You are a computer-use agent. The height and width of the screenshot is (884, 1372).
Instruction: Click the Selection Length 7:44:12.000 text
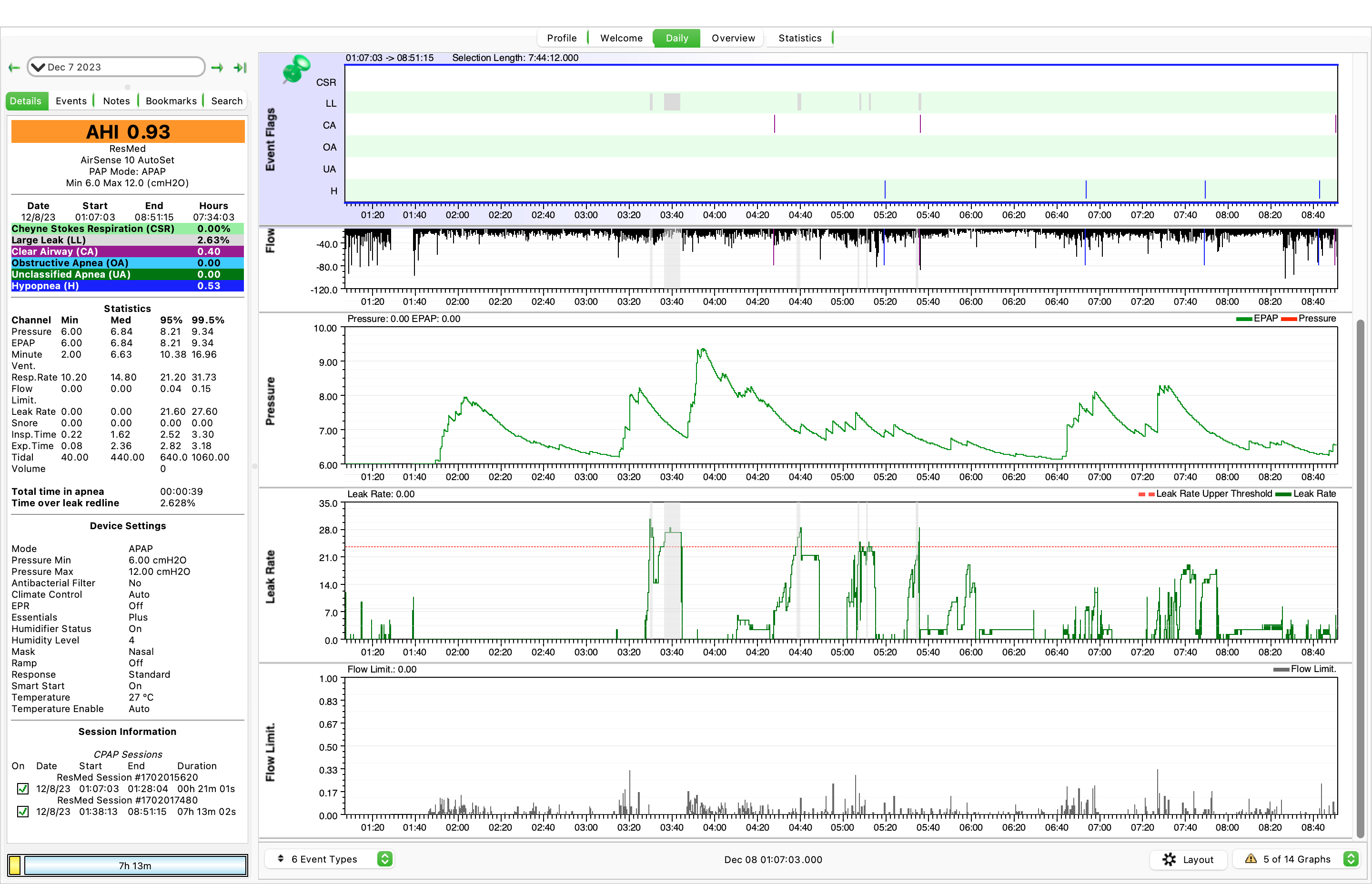pos(515,58)
